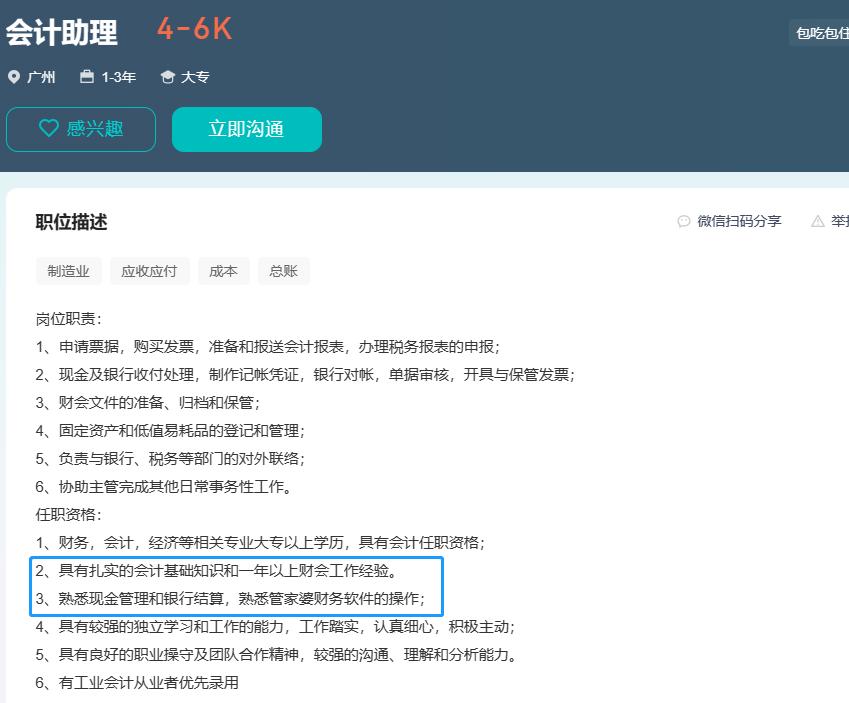849x703 pixels.
Task: Click the briefcase icon beside 1-3年
Action: (87, 76)
